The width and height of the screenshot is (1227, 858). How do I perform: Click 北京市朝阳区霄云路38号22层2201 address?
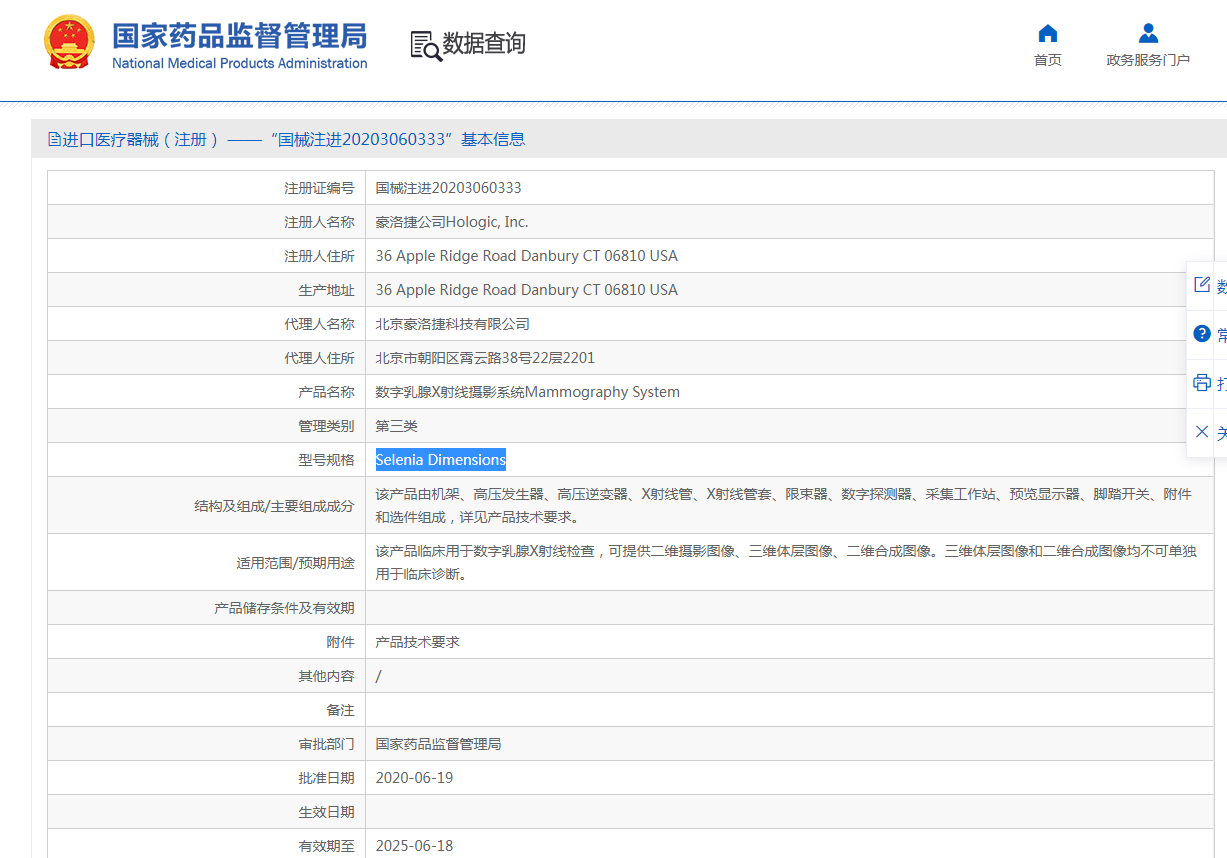coord(485,358)
